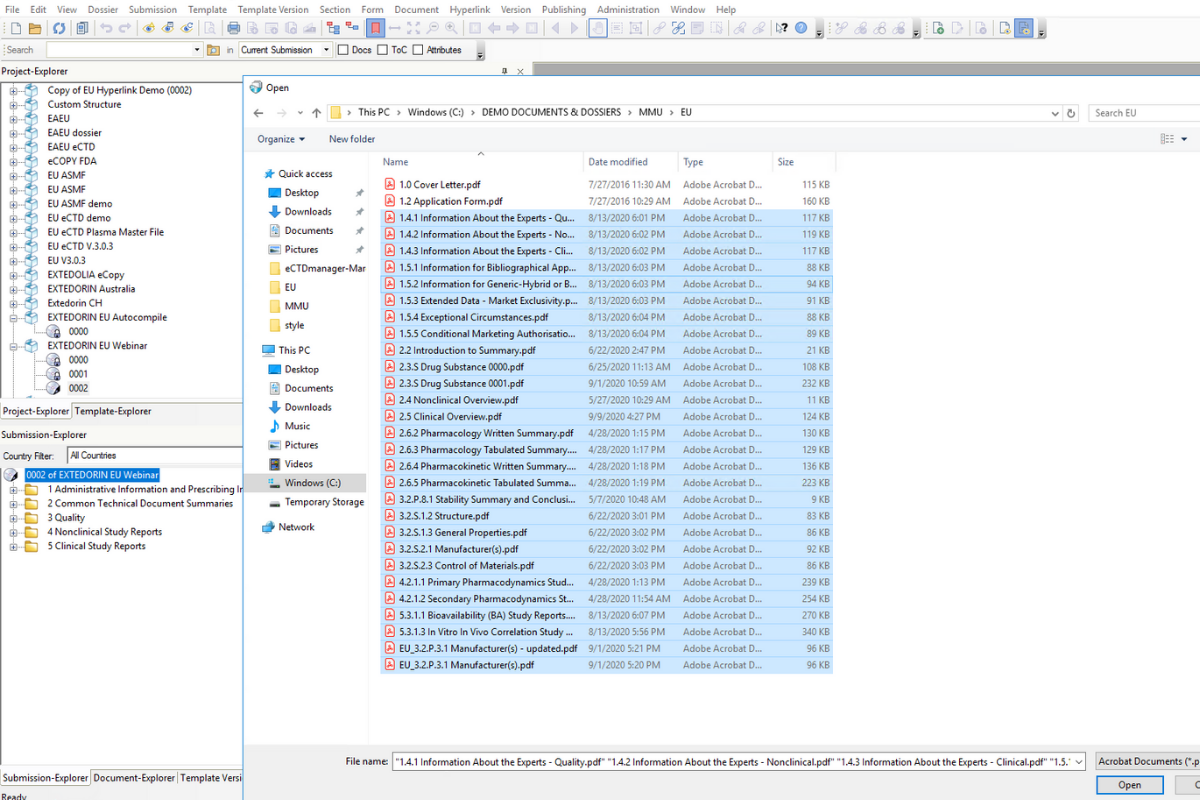Image resolution: width=1200 pixels, height=800 pixels.
Task: Click the Open button in the file dialog
Action: coord(1129,785)
